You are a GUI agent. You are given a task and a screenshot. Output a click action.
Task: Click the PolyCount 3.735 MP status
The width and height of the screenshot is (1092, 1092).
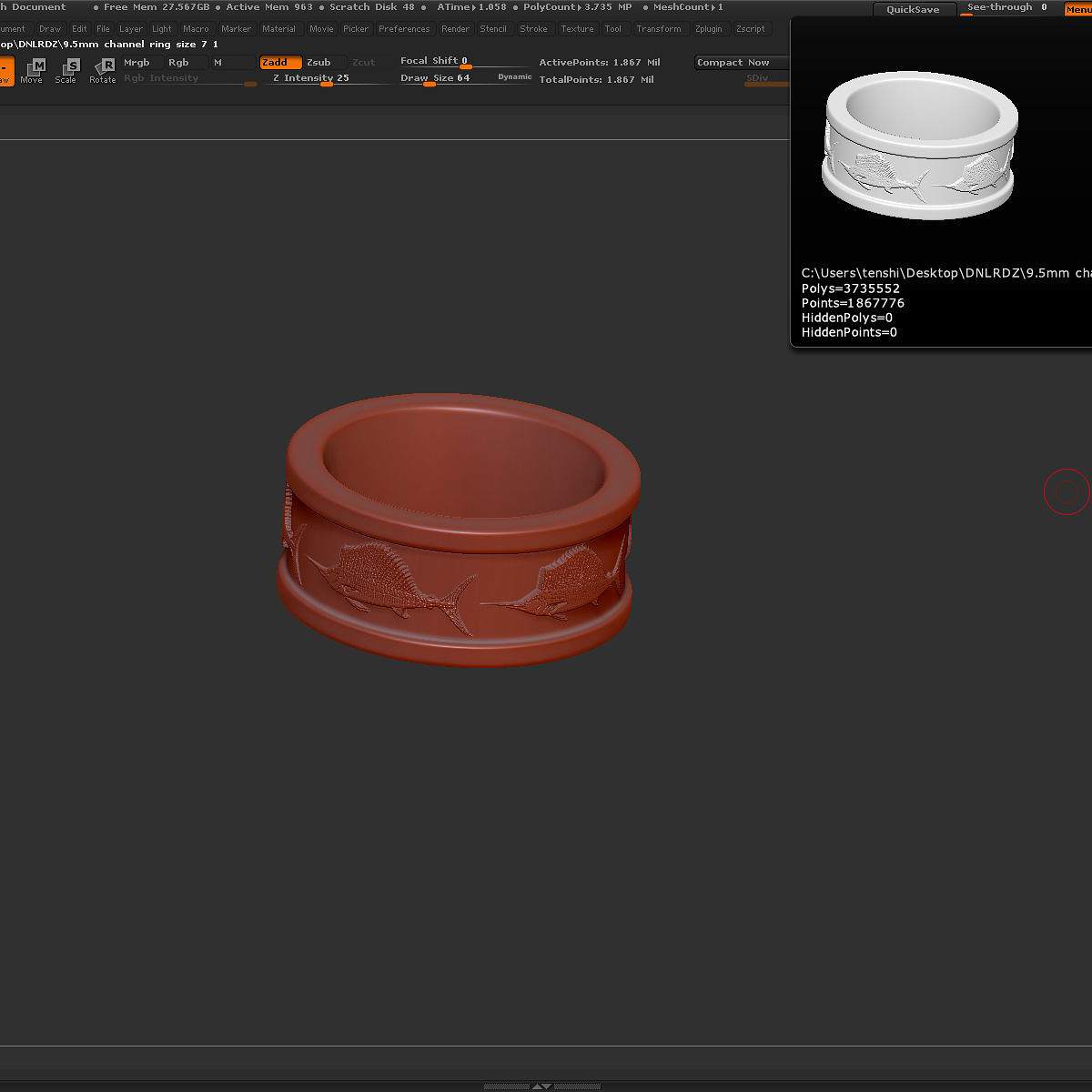577,7
